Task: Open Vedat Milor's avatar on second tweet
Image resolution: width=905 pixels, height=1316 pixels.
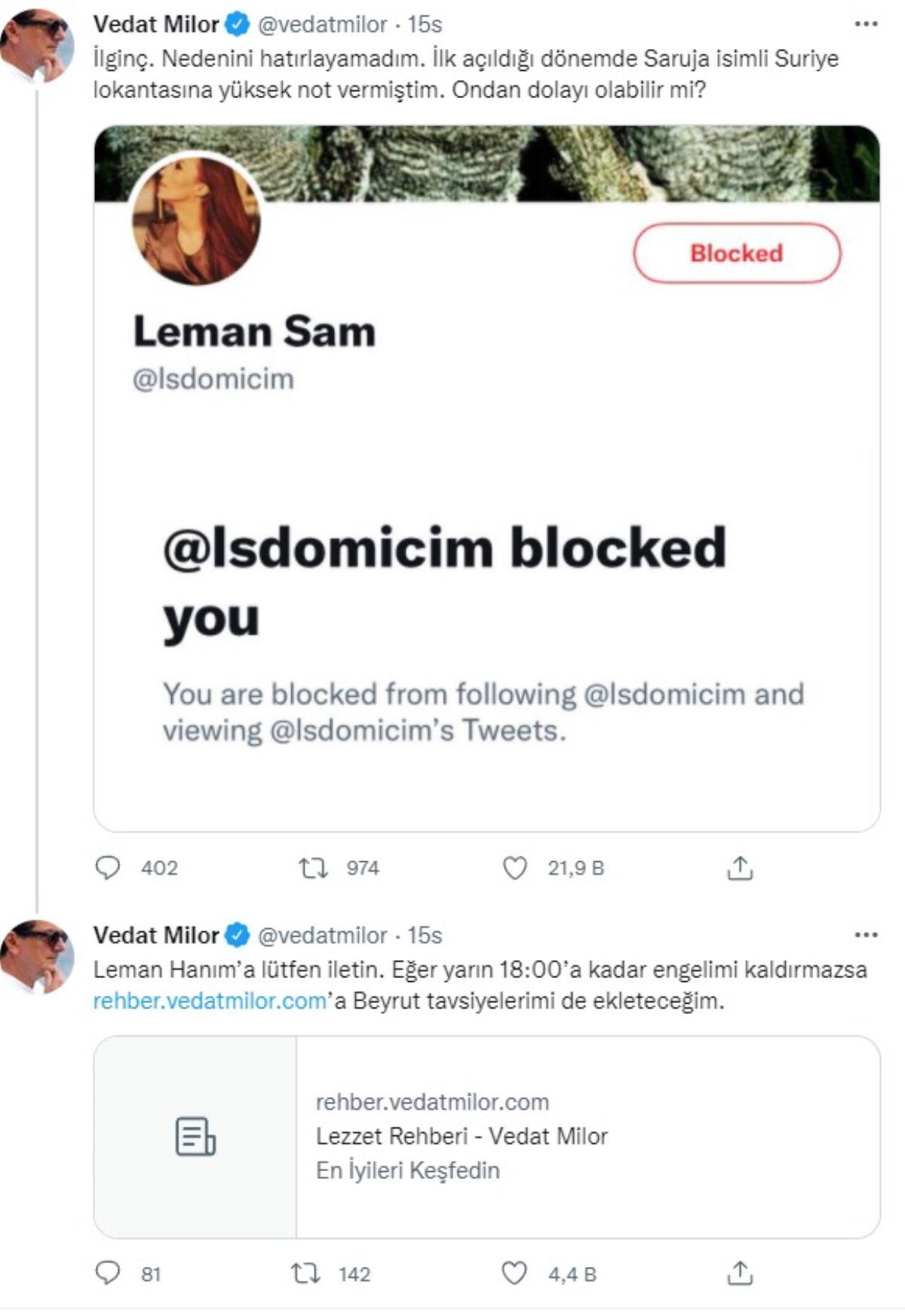Action: point(37,956)
